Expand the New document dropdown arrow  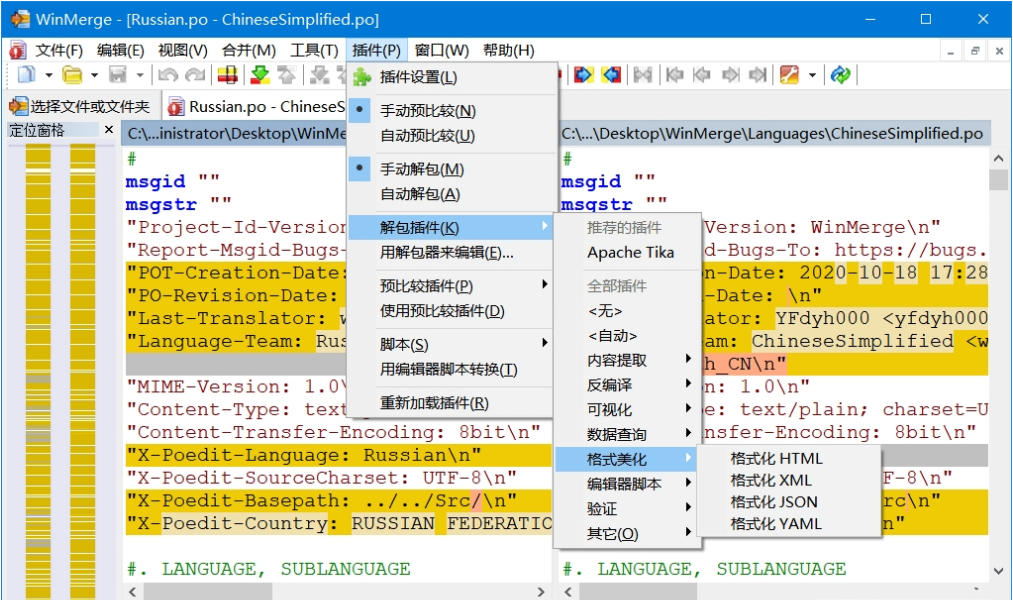pos(48,76)
